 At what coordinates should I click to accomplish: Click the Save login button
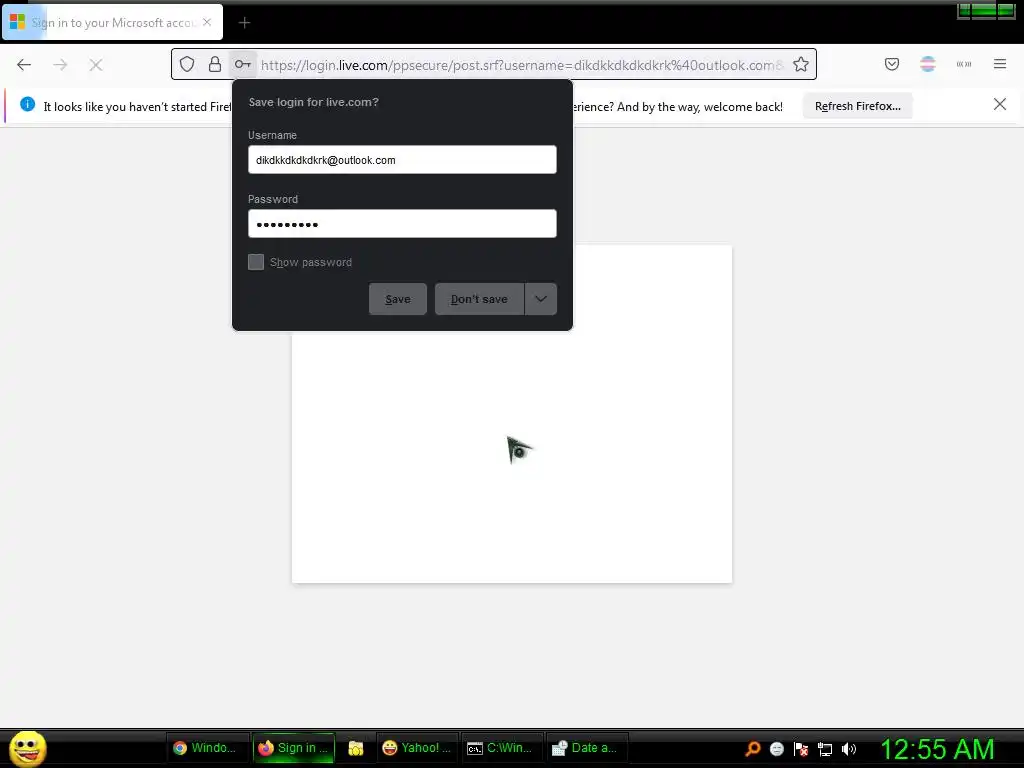[x=398, y=299]
